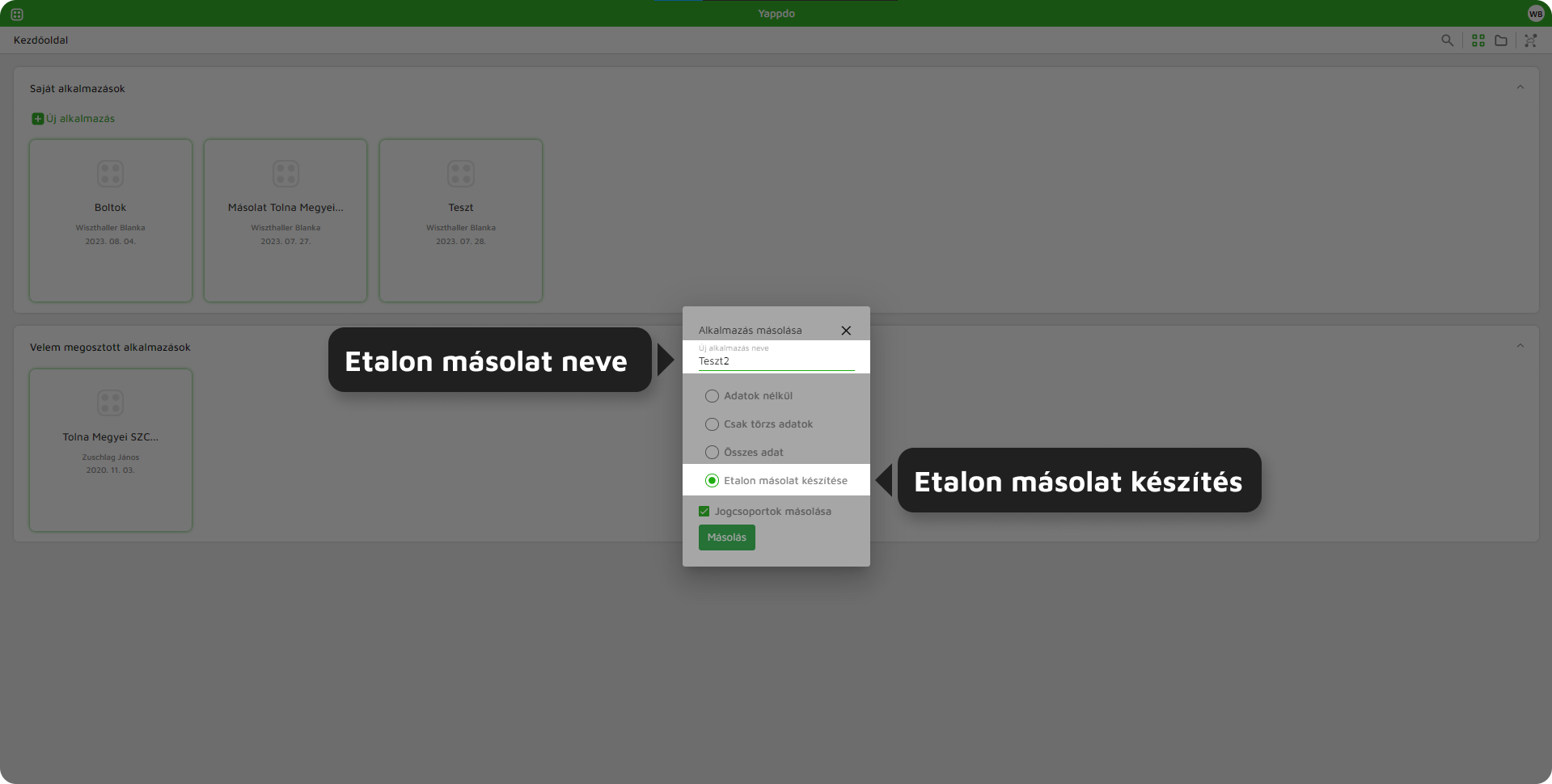Click the Kezdőoldal breadcrumb

[x=41, y=40]
